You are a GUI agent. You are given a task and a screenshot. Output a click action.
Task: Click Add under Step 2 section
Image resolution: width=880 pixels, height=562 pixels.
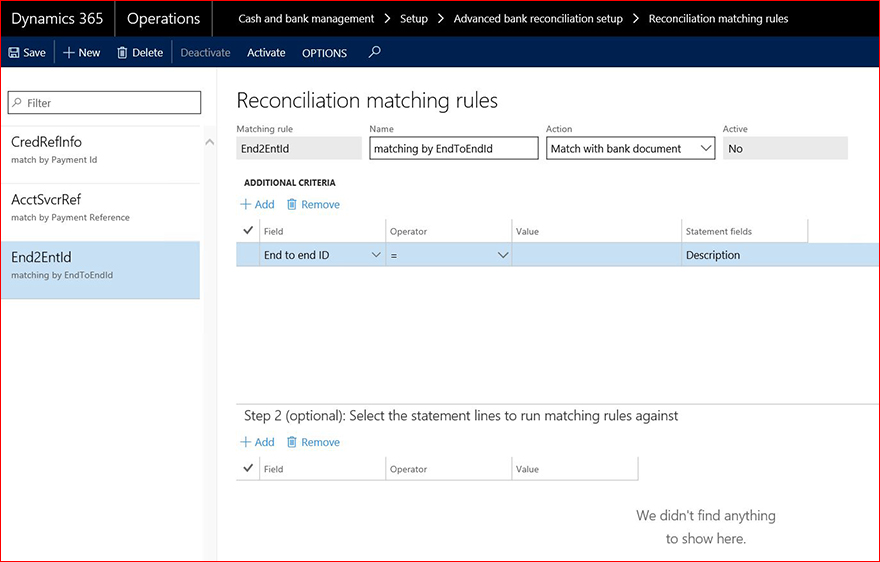(x=264, y=442)
